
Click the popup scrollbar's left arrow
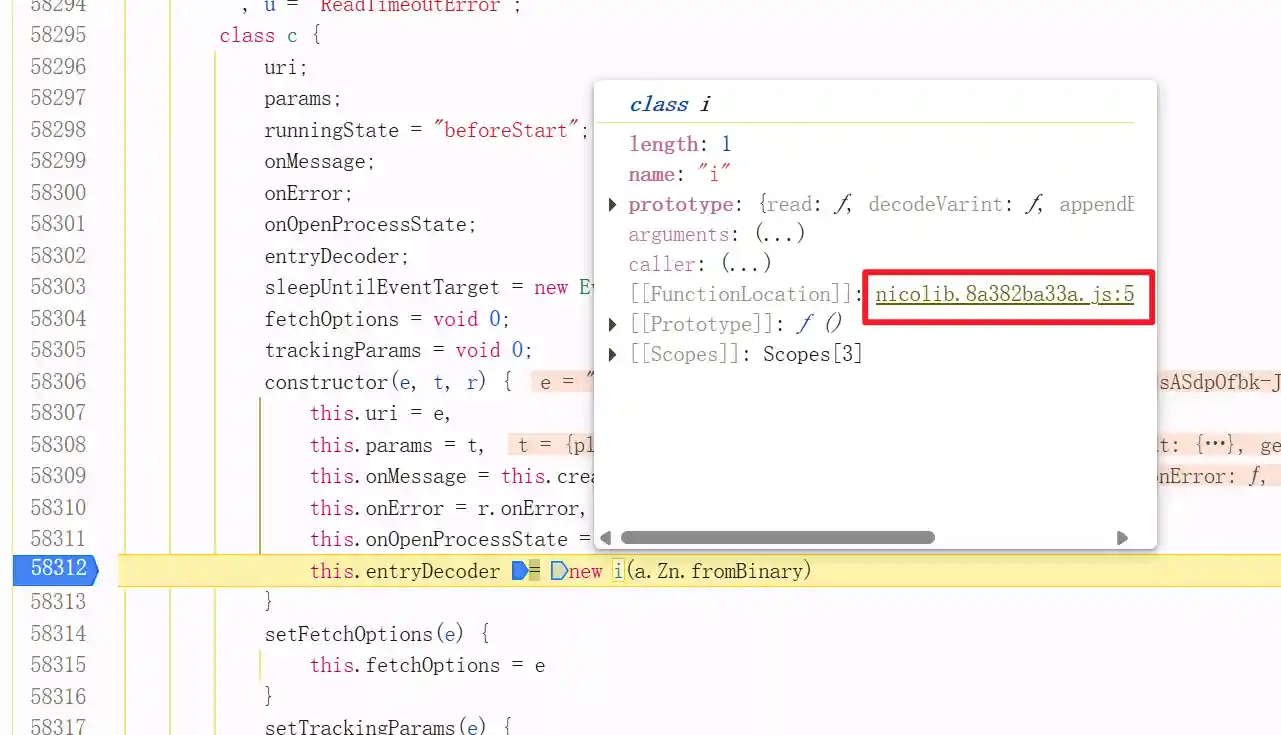[x=605, y=538]
